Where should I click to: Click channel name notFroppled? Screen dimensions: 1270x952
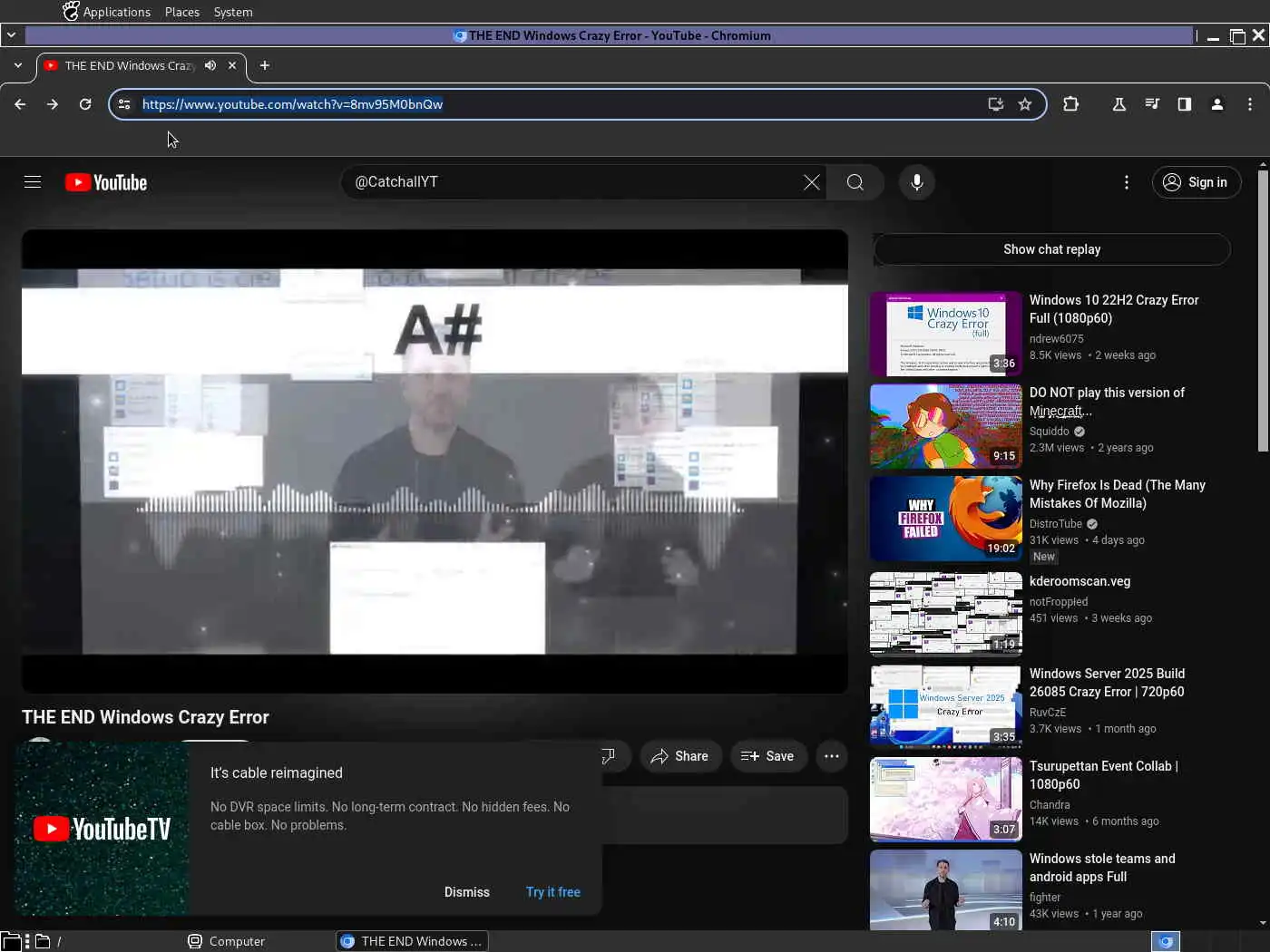coord(1059,602)
